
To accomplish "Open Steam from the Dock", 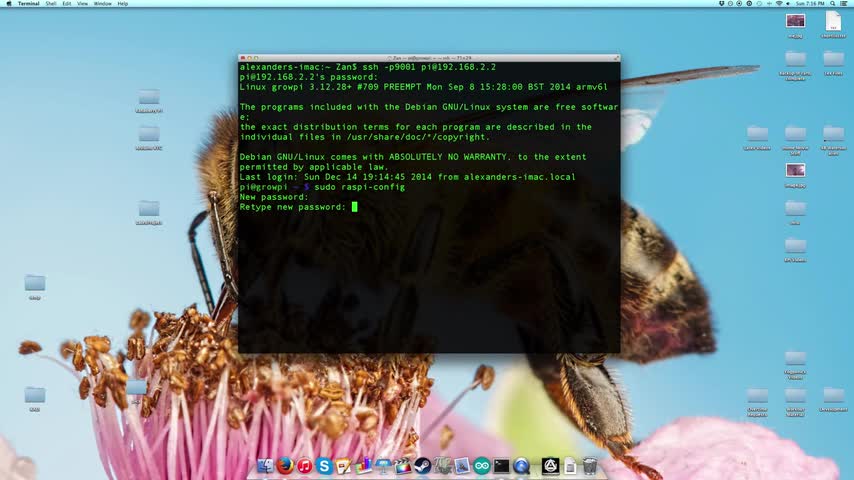I will coord(422,466).
